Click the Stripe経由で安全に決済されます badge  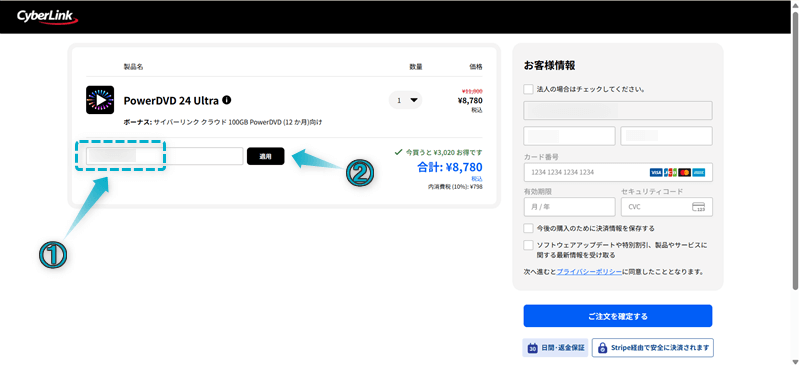[653, 348]
